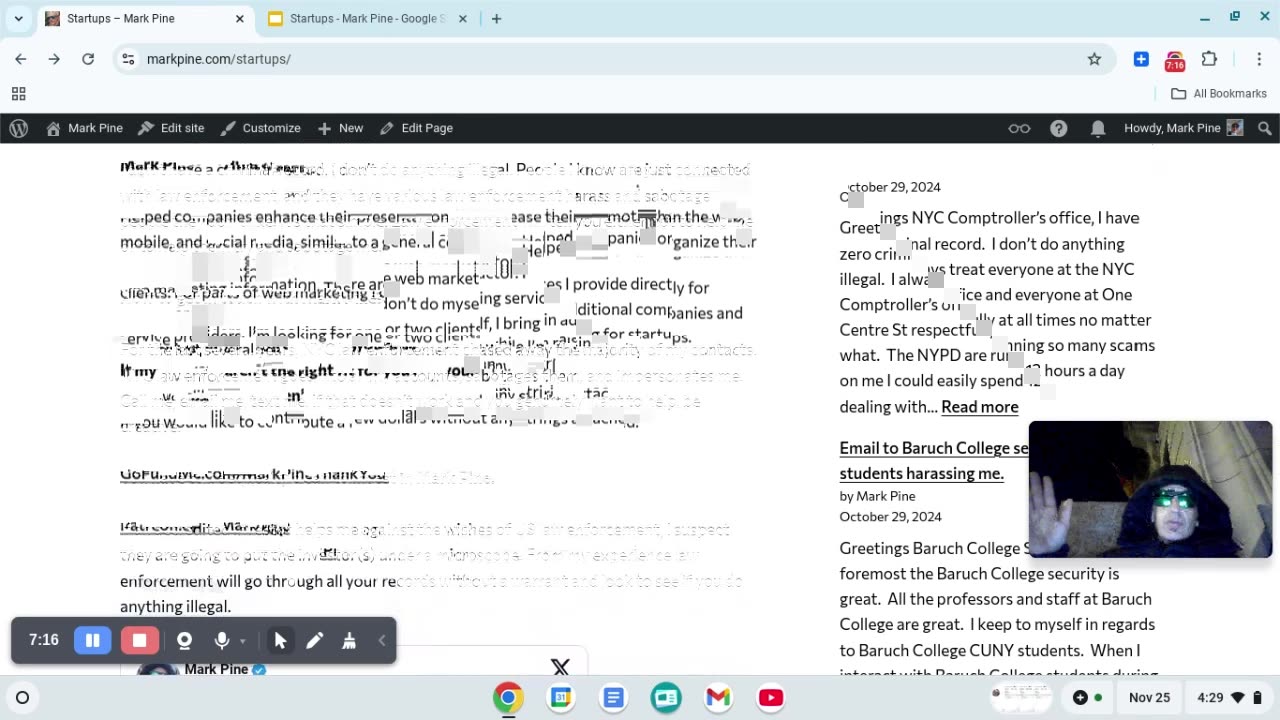Open notifications bell in admin bar

coord(1098,128)
